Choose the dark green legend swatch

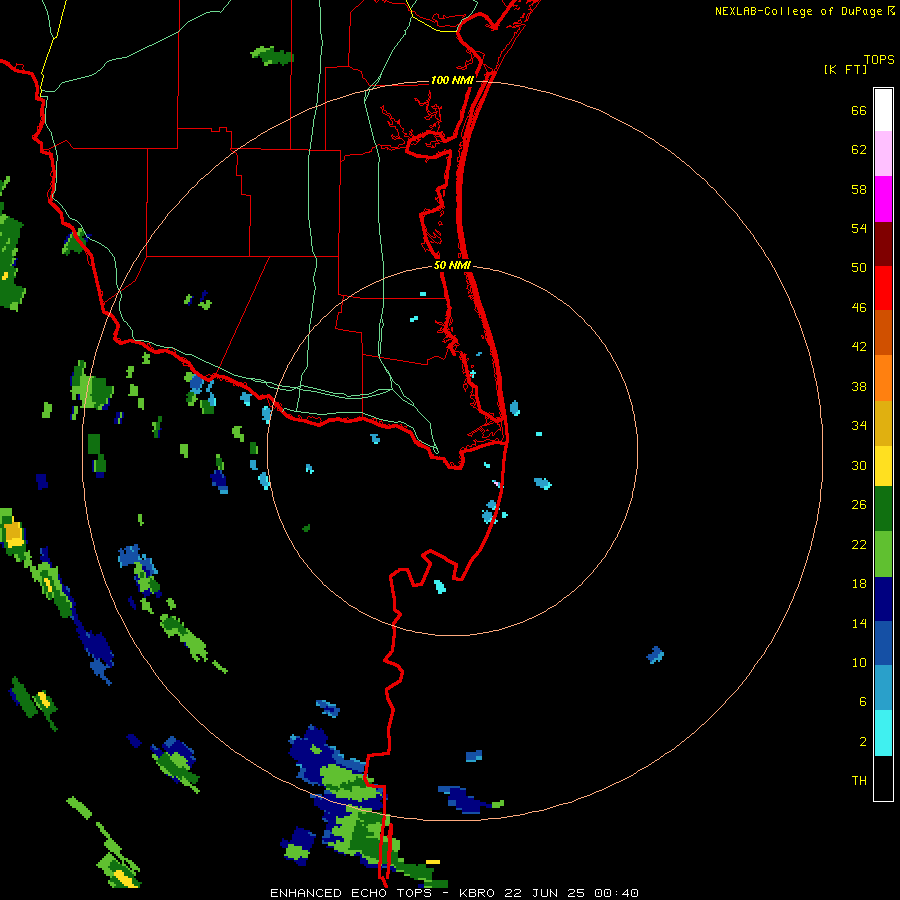(x=883, y=509)
